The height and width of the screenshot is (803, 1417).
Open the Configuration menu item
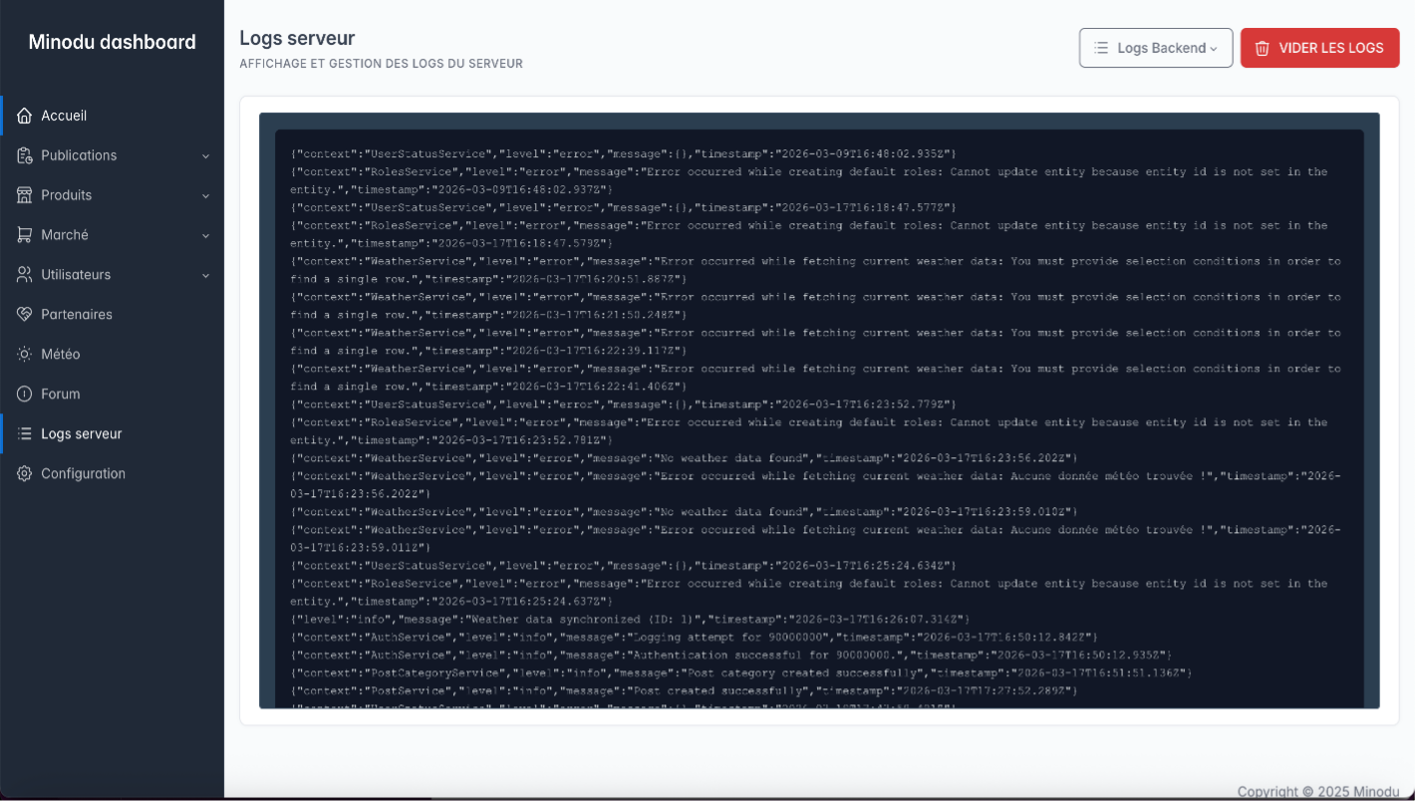point(112,474)
